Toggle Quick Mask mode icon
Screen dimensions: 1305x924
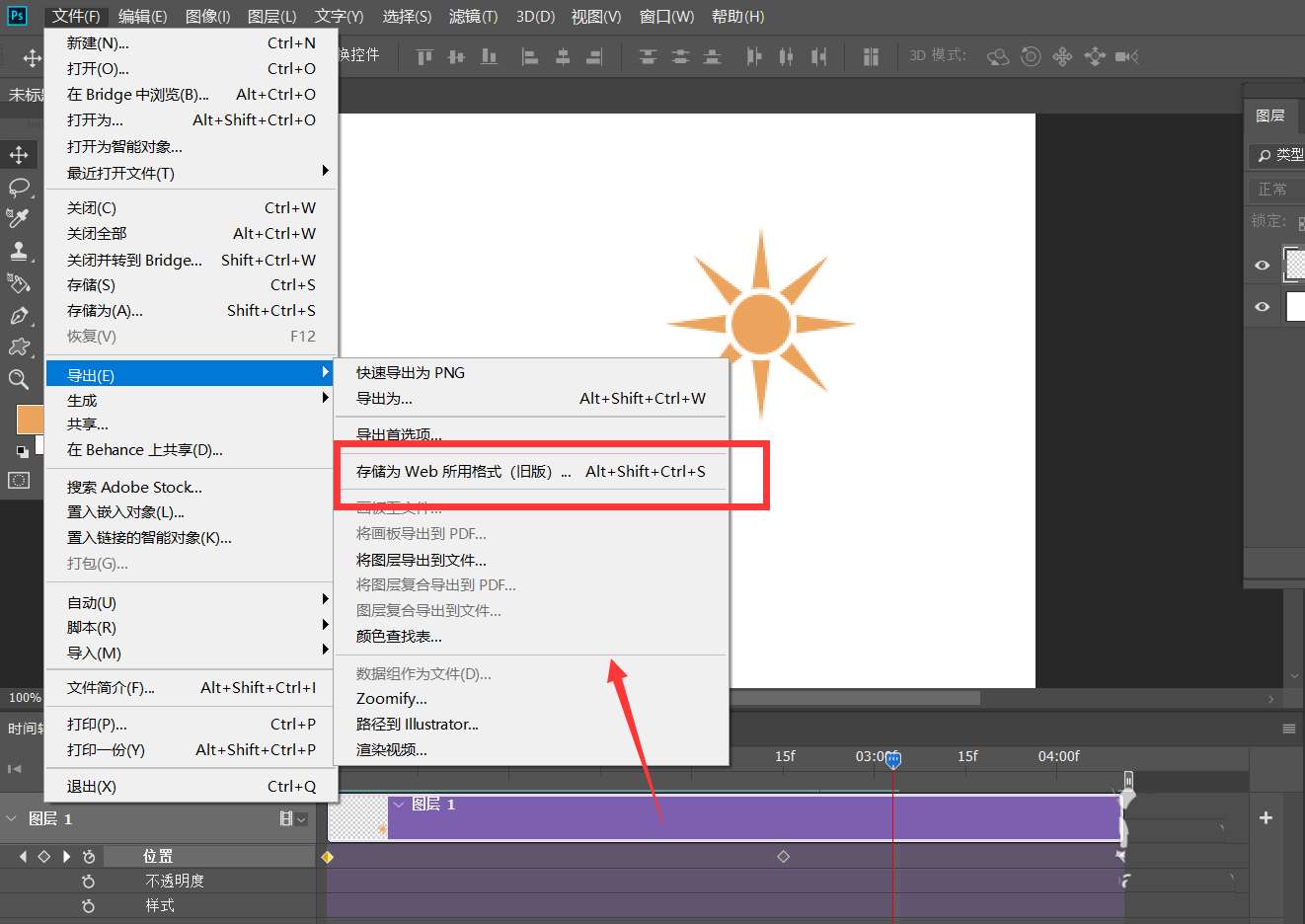[19, 481]
